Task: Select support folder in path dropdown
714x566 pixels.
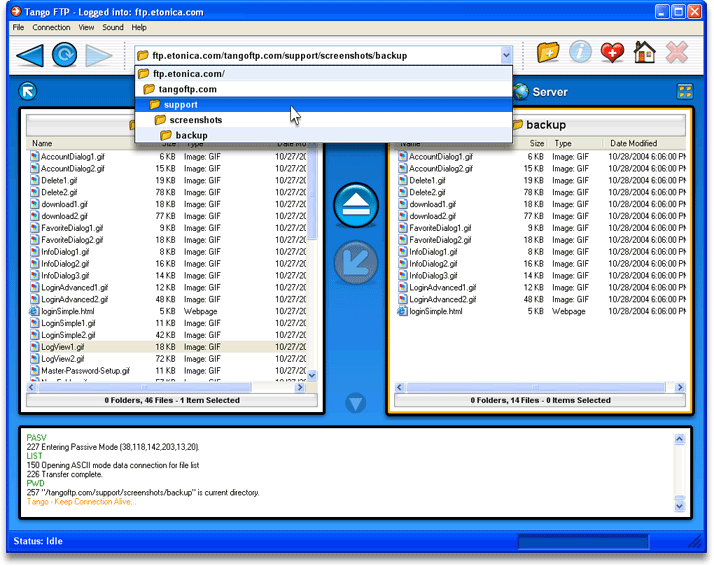Action: pos(324,105)
